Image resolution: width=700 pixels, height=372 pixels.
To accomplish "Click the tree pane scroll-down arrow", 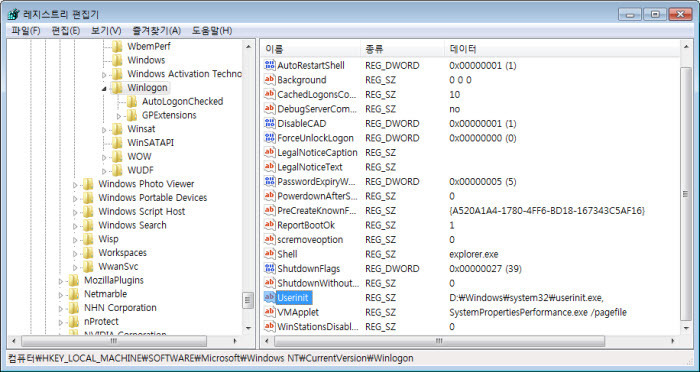I will pos(248,328).
